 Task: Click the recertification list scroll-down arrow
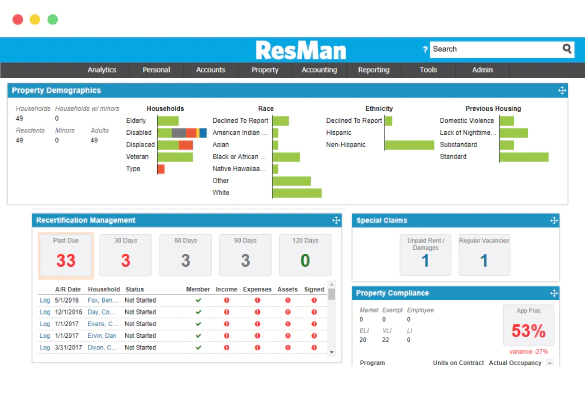pos(331,352)
